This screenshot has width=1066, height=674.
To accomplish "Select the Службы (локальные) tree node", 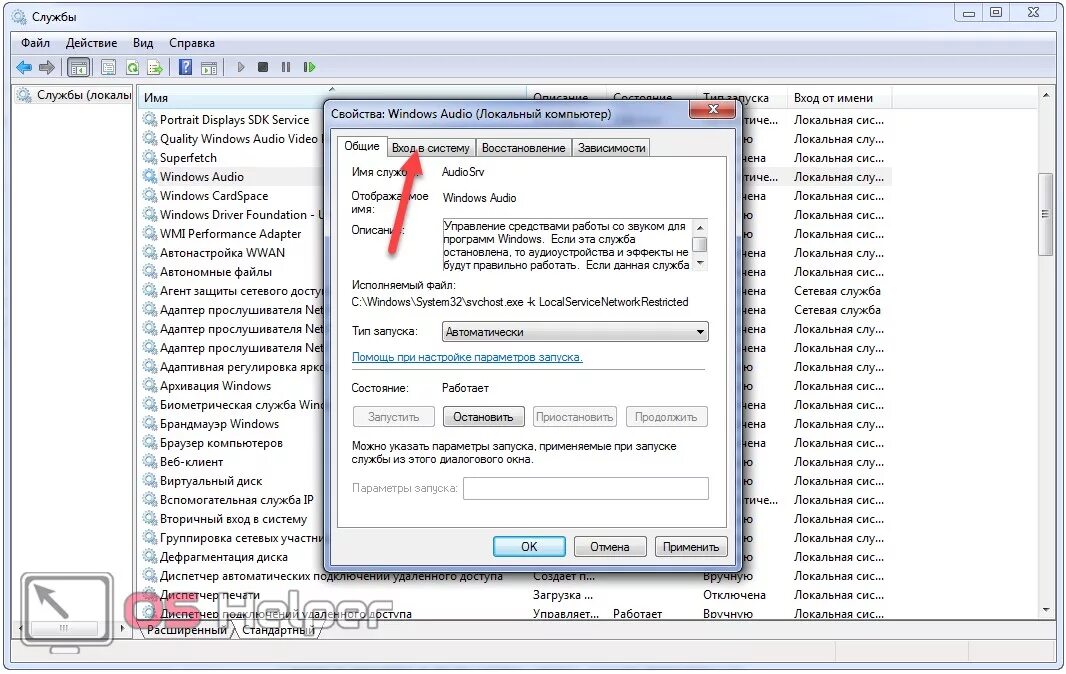I will pos(75,95).
